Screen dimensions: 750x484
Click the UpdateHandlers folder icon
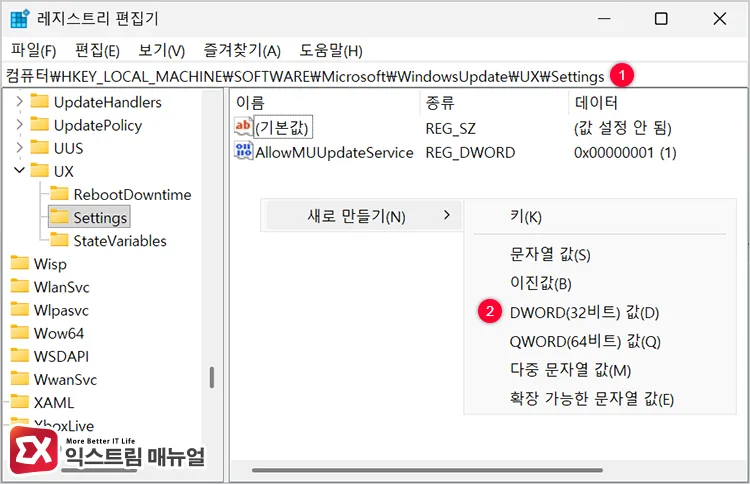(39, 101)
